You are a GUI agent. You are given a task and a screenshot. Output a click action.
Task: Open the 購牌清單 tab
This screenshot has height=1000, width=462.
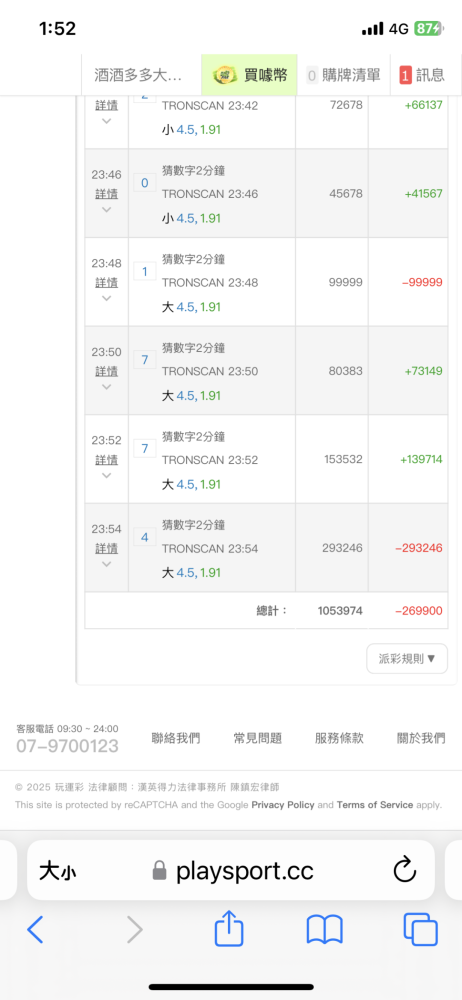click(344, 75)
